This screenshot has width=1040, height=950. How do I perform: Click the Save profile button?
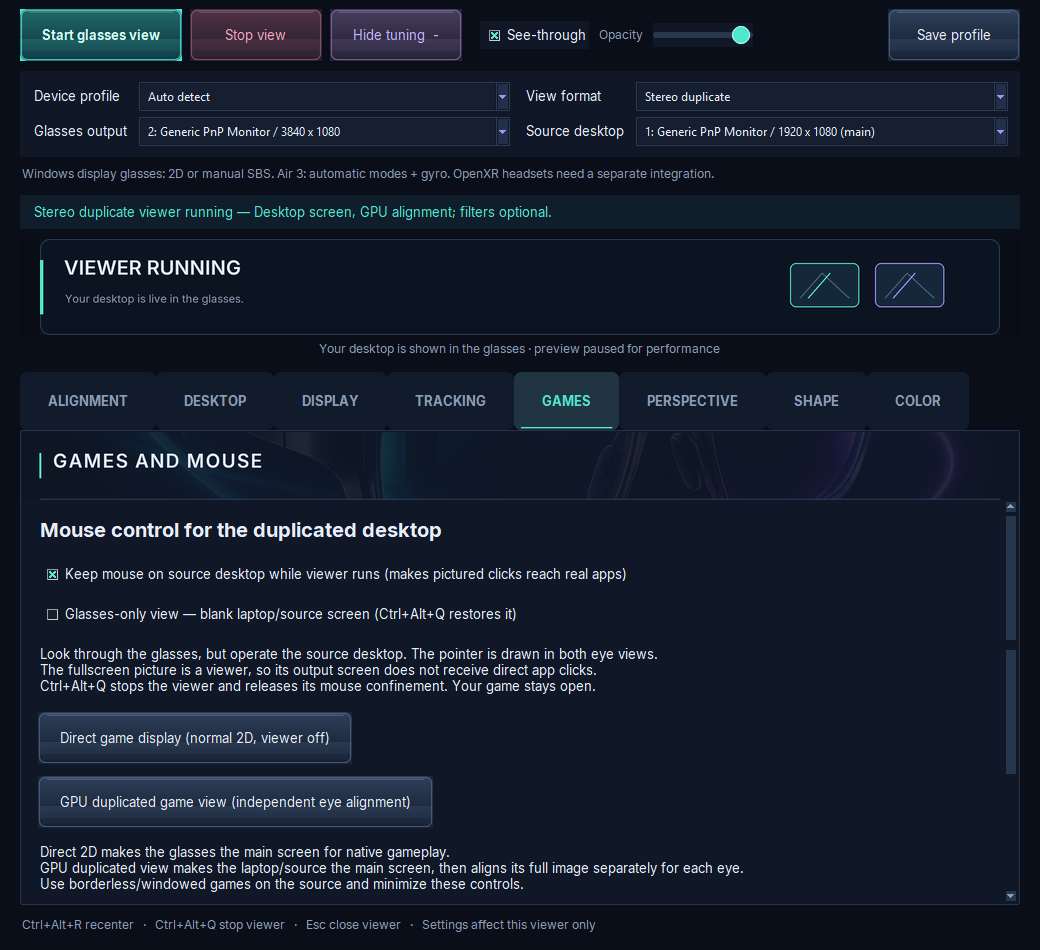(x=953, y=35)
